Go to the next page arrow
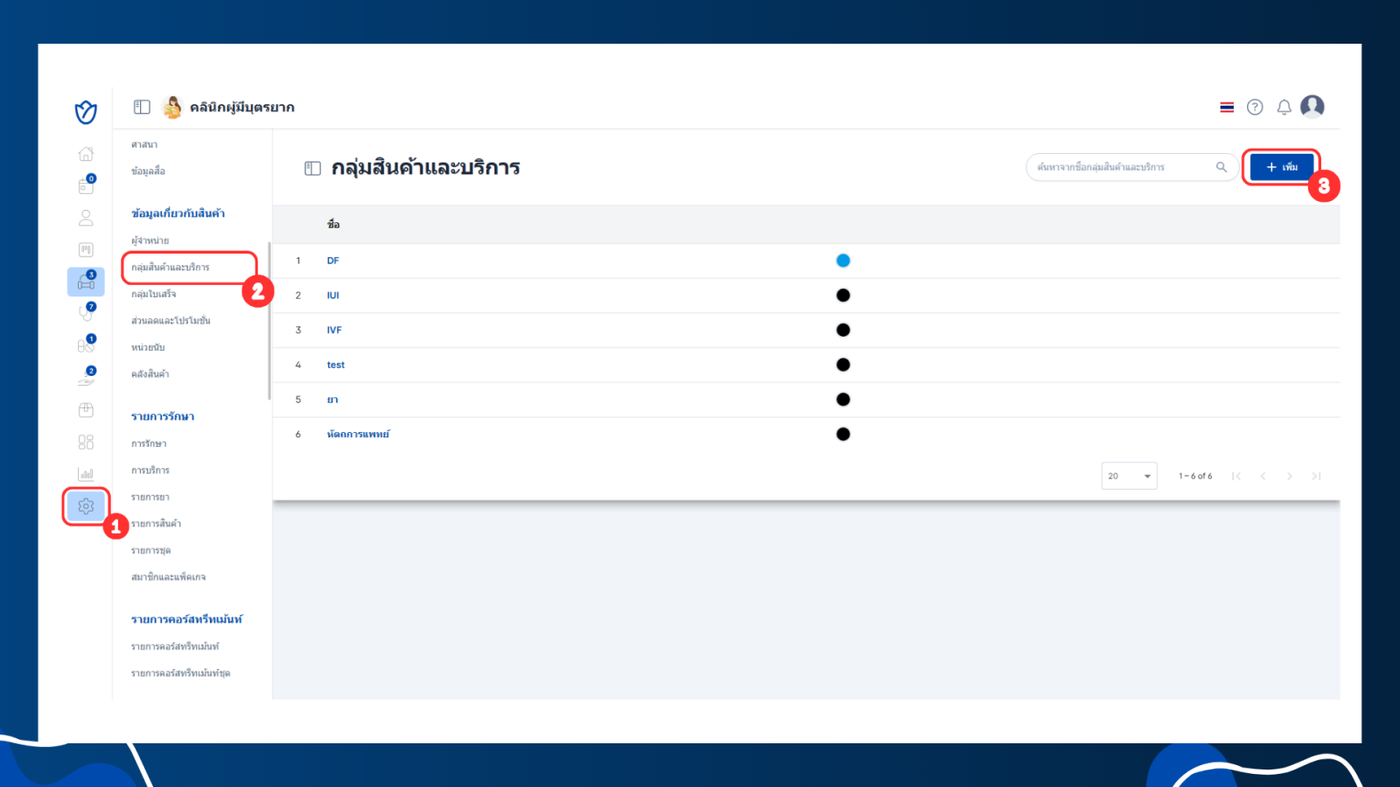 pos(1290,476)
